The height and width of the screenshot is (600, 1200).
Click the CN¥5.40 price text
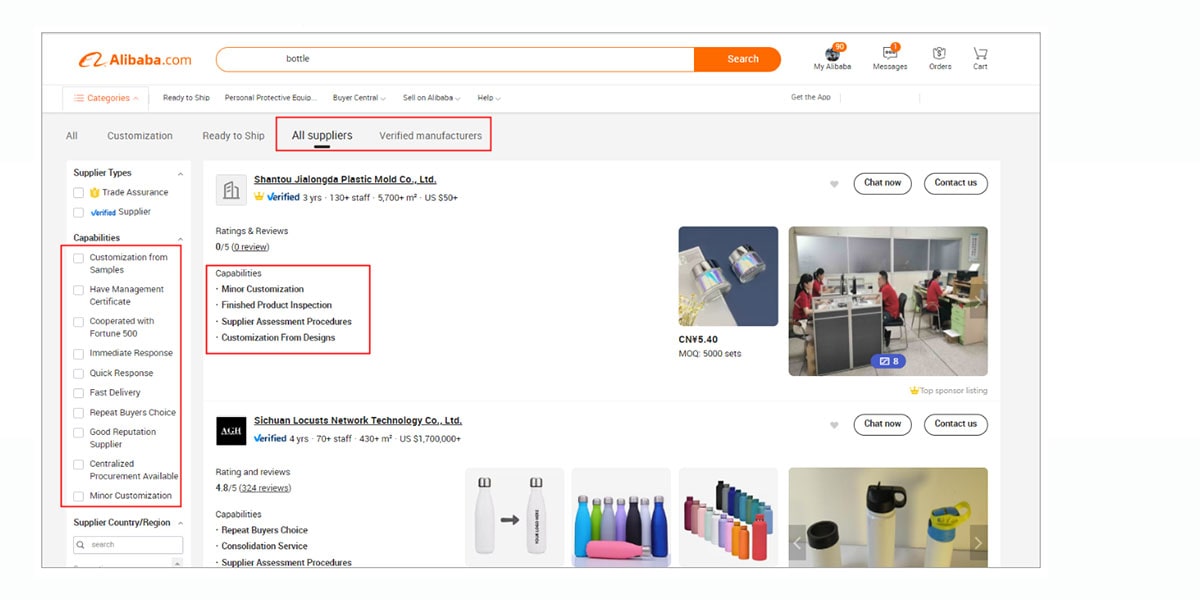click(x=698, y=340)
